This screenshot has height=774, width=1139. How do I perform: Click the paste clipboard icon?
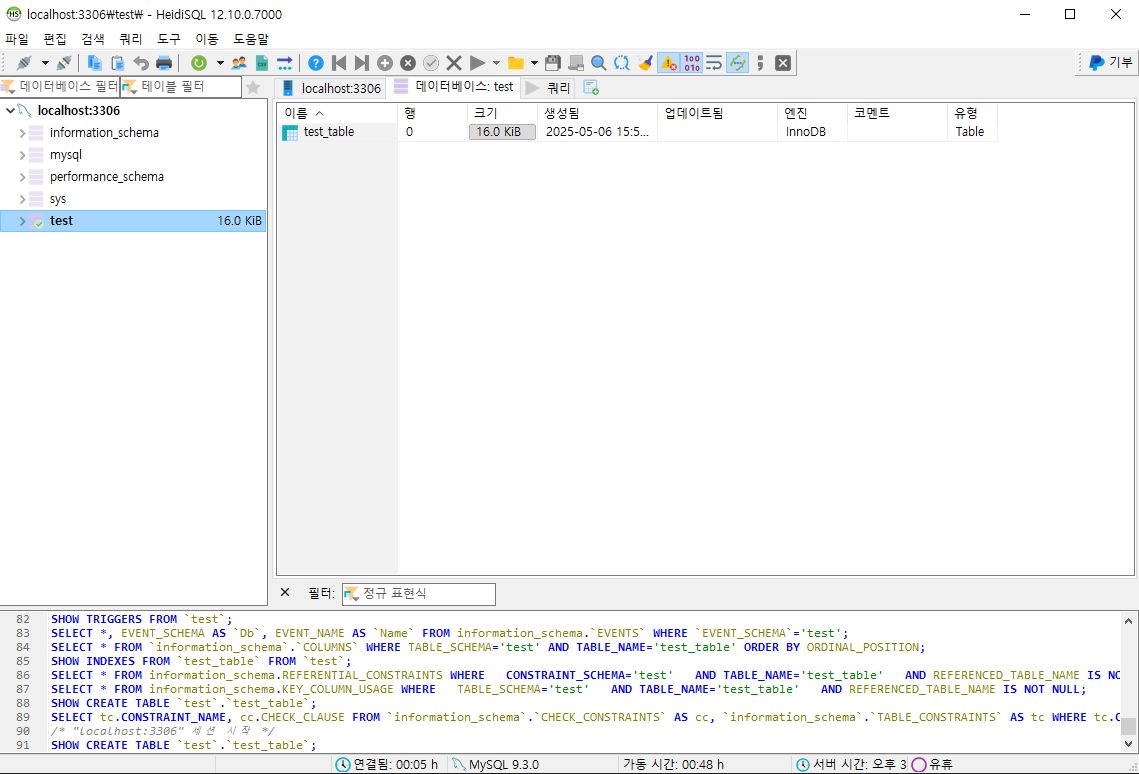(117, 63)
